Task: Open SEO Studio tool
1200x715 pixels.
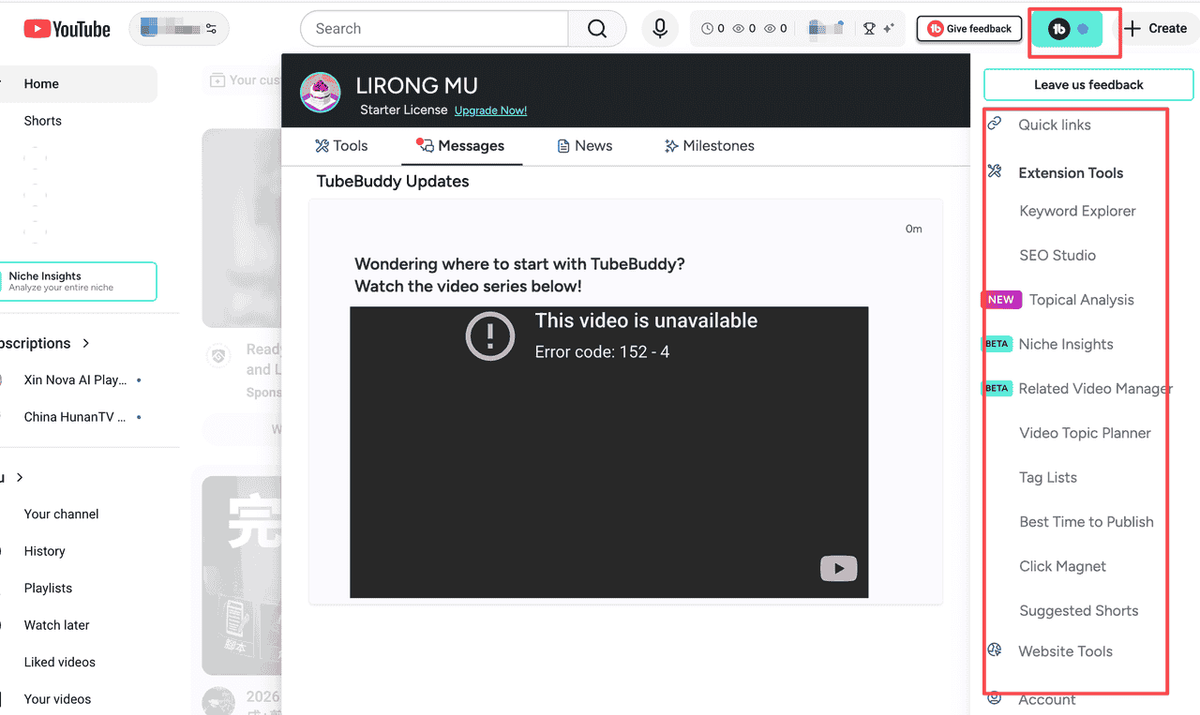Action: [1057, 255]
